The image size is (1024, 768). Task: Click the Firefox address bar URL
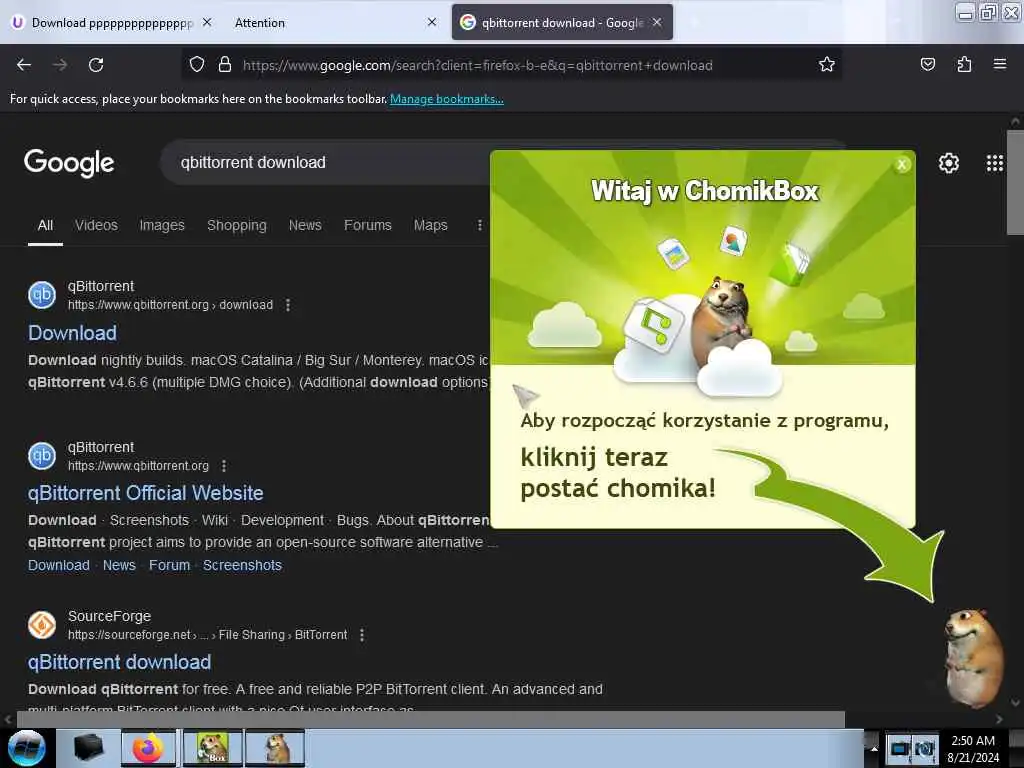[477, 65]
